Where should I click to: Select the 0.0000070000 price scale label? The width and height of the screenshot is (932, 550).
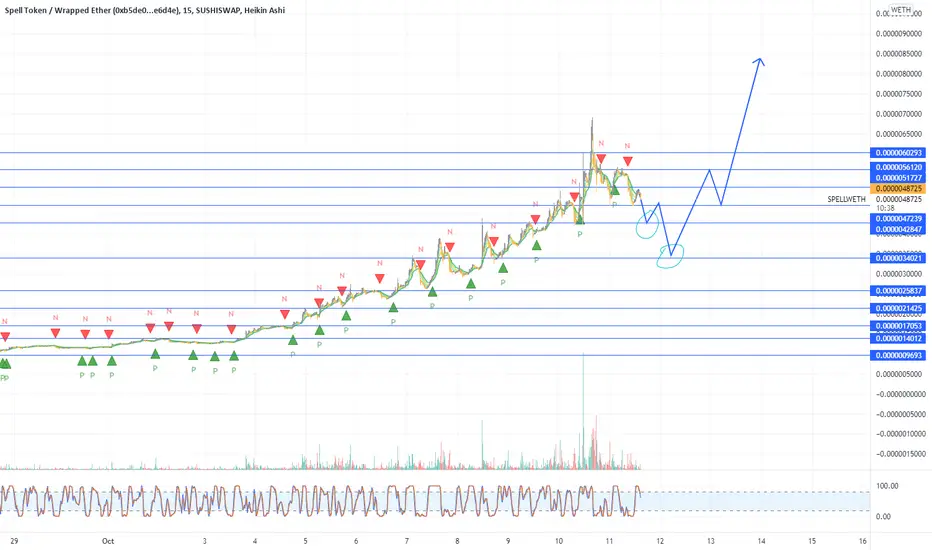tap(899, 114)
